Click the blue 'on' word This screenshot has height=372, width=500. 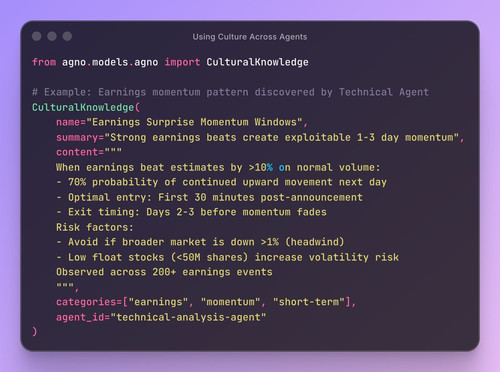pyautogui.click(x=285, y=168)
